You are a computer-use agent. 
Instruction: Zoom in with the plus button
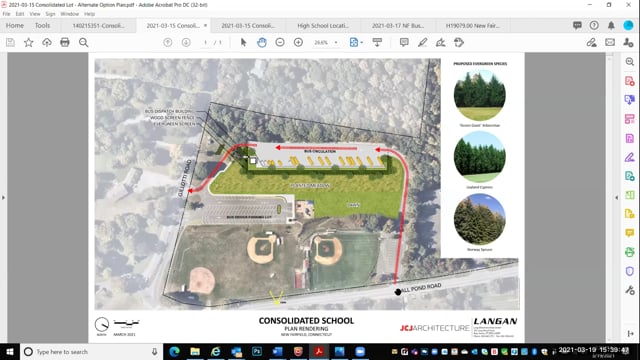coord(298,42)
